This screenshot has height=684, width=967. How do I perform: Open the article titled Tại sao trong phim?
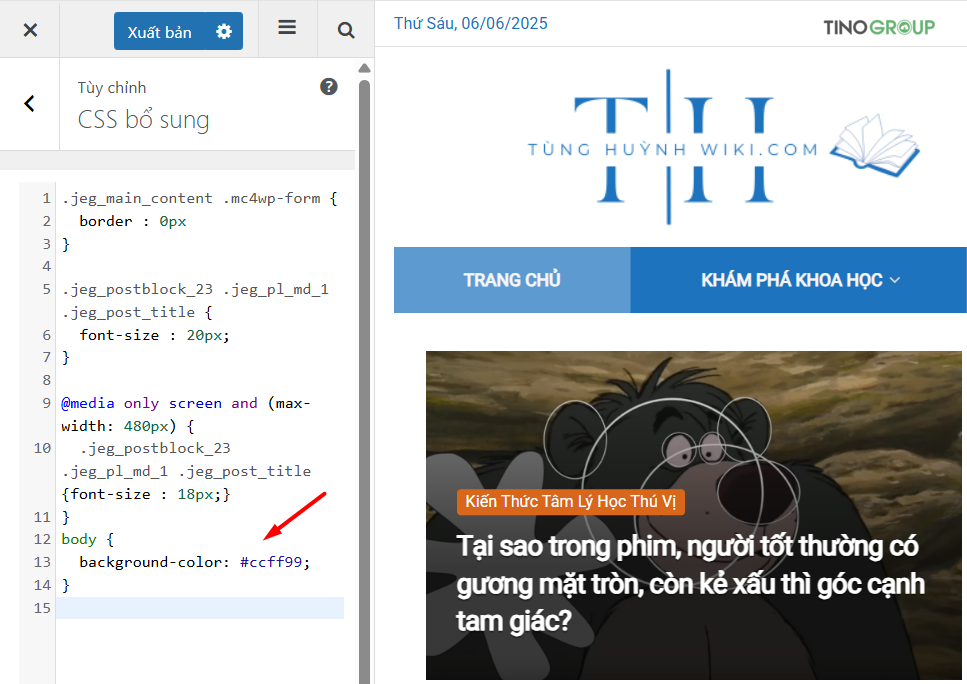pos(690,583)
